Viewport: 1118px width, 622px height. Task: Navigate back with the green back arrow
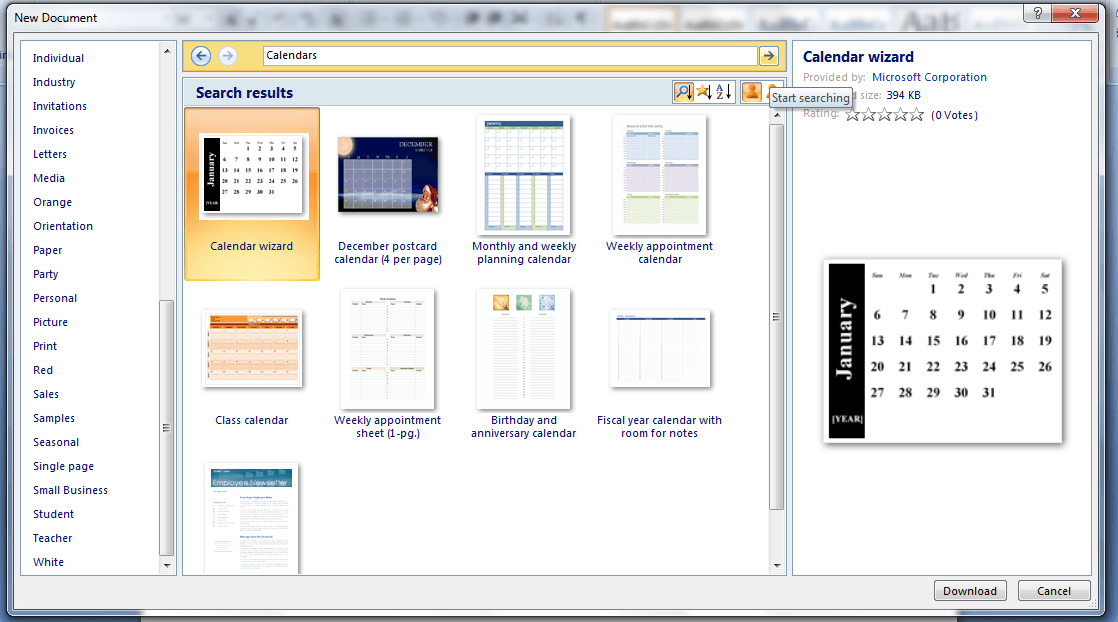pyautogui.click(x=200, y=55)
